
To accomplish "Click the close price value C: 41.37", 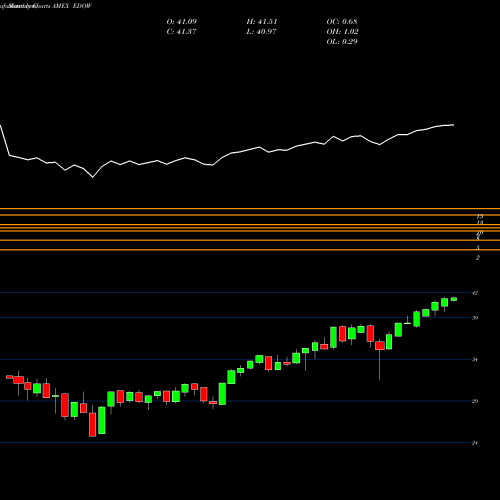I will pos(182,32).
